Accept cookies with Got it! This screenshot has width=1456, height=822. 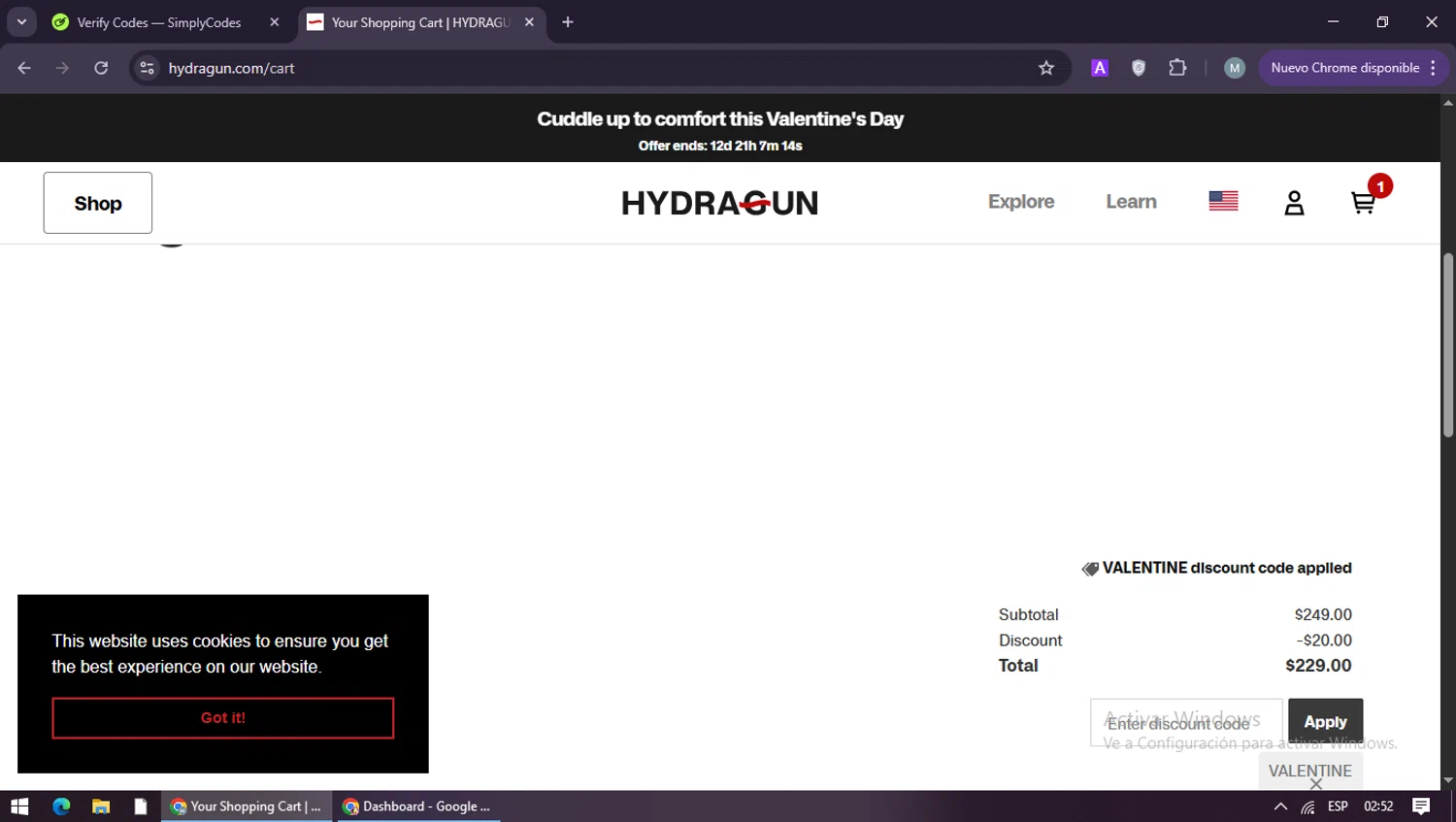[x=223, y=718]
